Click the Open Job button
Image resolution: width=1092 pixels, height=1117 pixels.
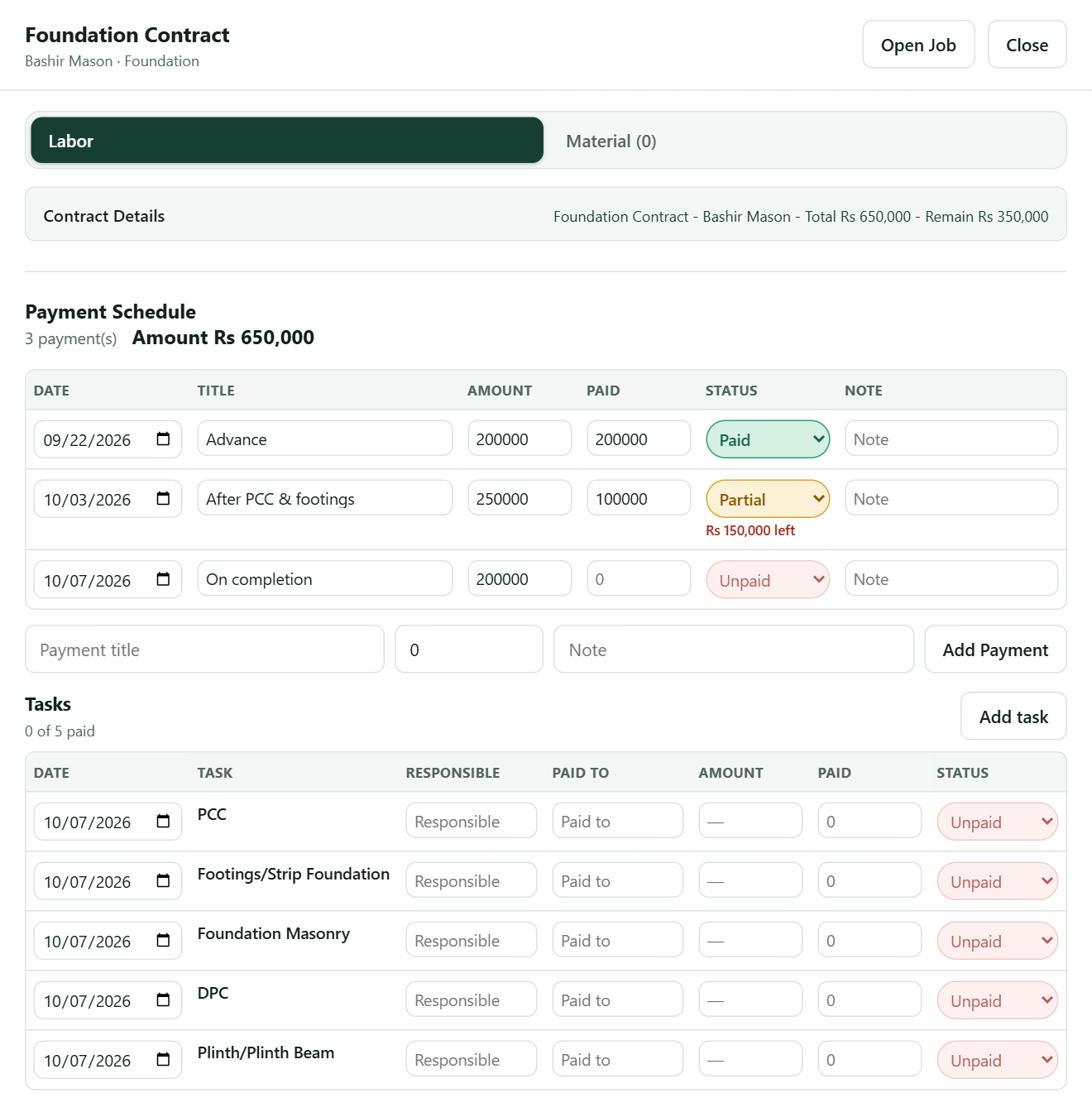coord(918,45)
